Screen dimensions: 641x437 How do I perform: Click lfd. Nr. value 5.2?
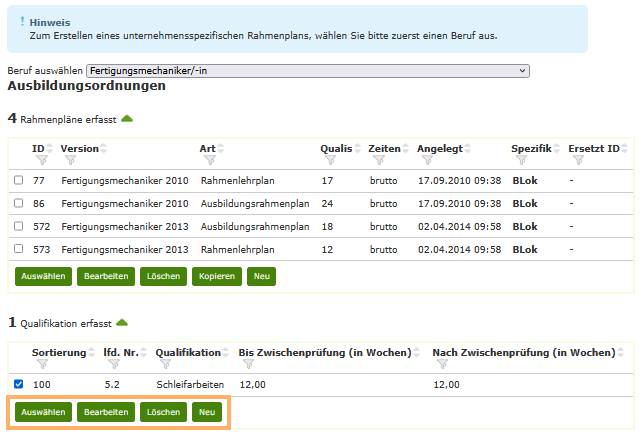pos(112,385)
